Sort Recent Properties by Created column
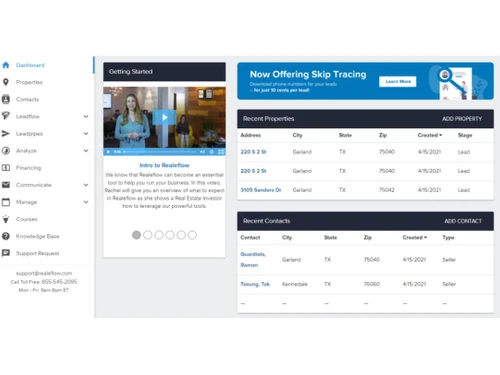This screenshot has height=375, width=500. [430, 135]
